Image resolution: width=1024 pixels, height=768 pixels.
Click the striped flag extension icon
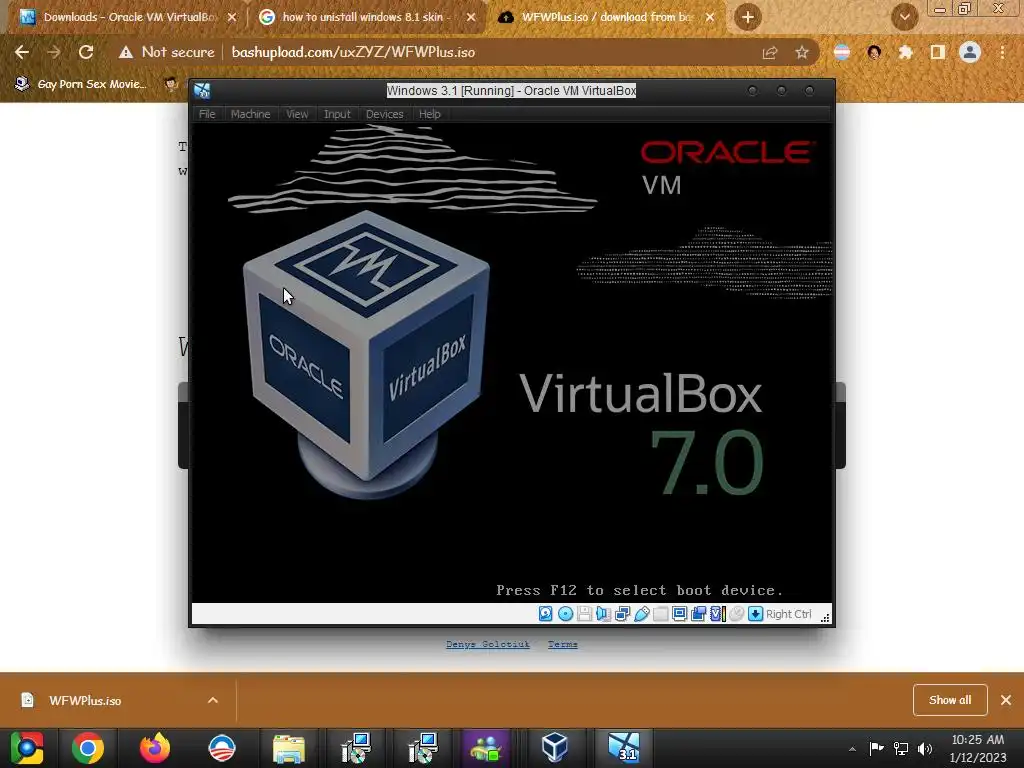click(842, 52)
